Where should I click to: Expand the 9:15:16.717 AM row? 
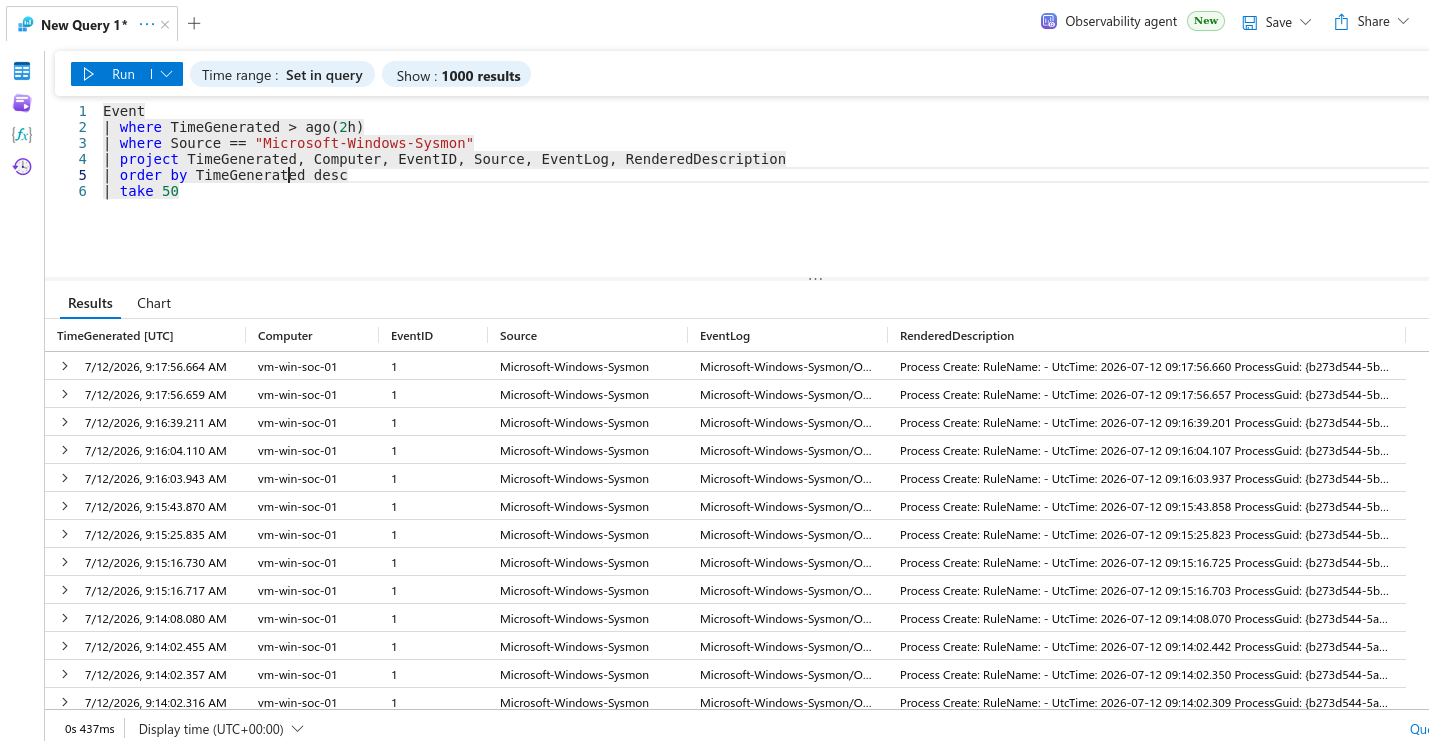65,590
